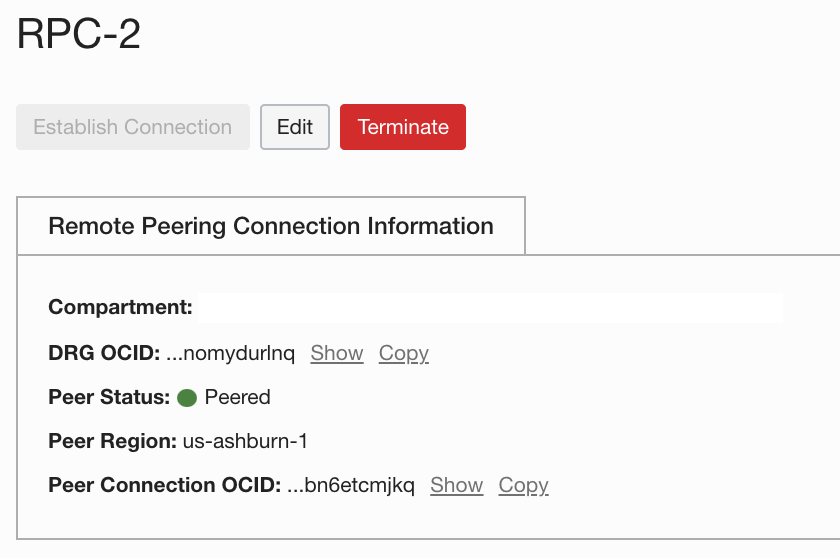
Task: Click the Peer Status field label
Action: point(109,397)
